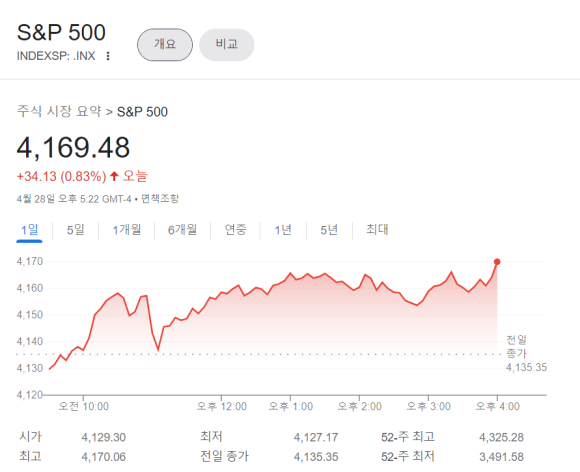
Task: Open the three-dot menu beside INDEXSP: .INX
Action: click(x=108, y=56)
